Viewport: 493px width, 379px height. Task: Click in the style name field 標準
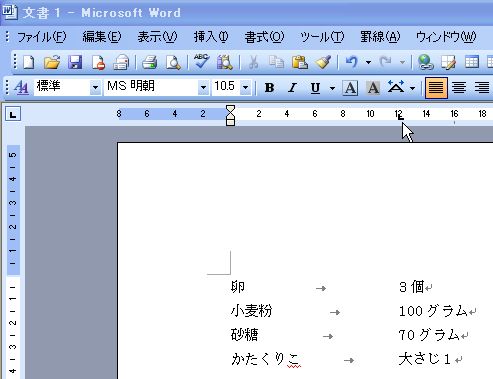(x=62, y=87)
